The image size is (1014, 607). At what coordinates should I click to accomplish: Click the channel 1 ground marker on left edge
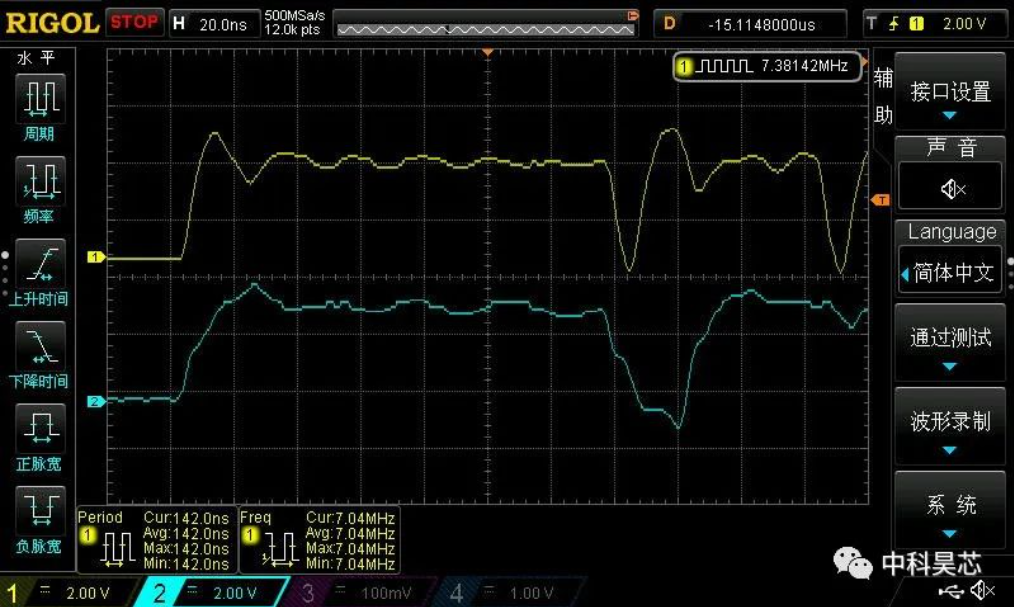point(96,257)
